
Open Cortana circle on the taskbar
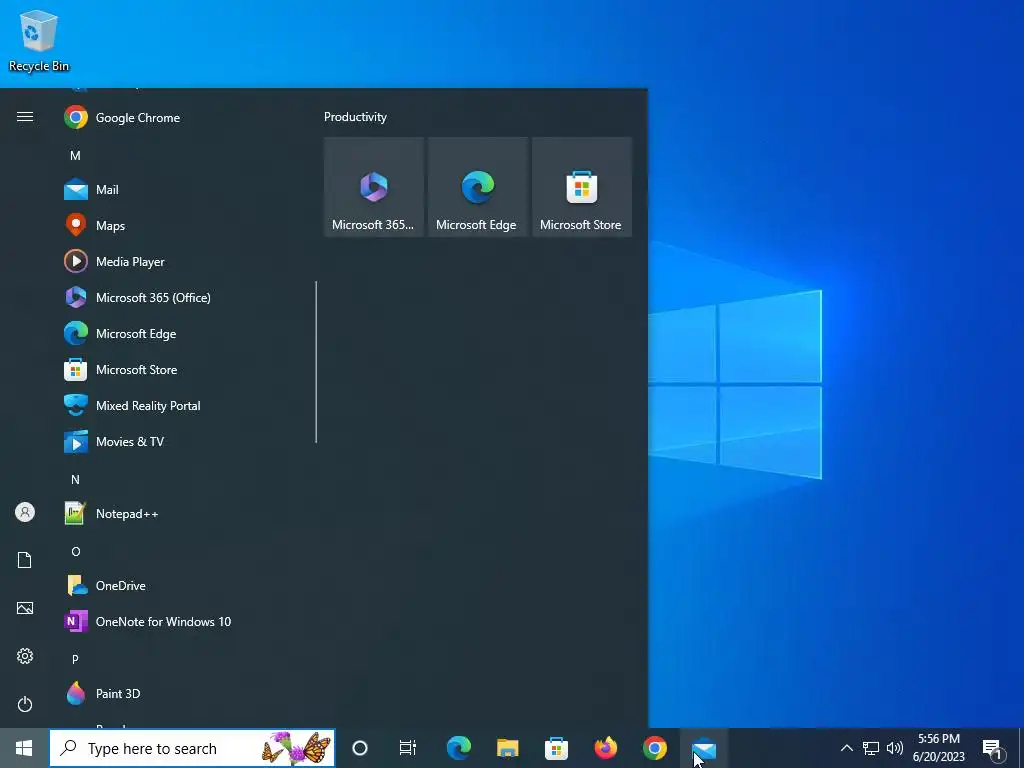pos(360,748)
